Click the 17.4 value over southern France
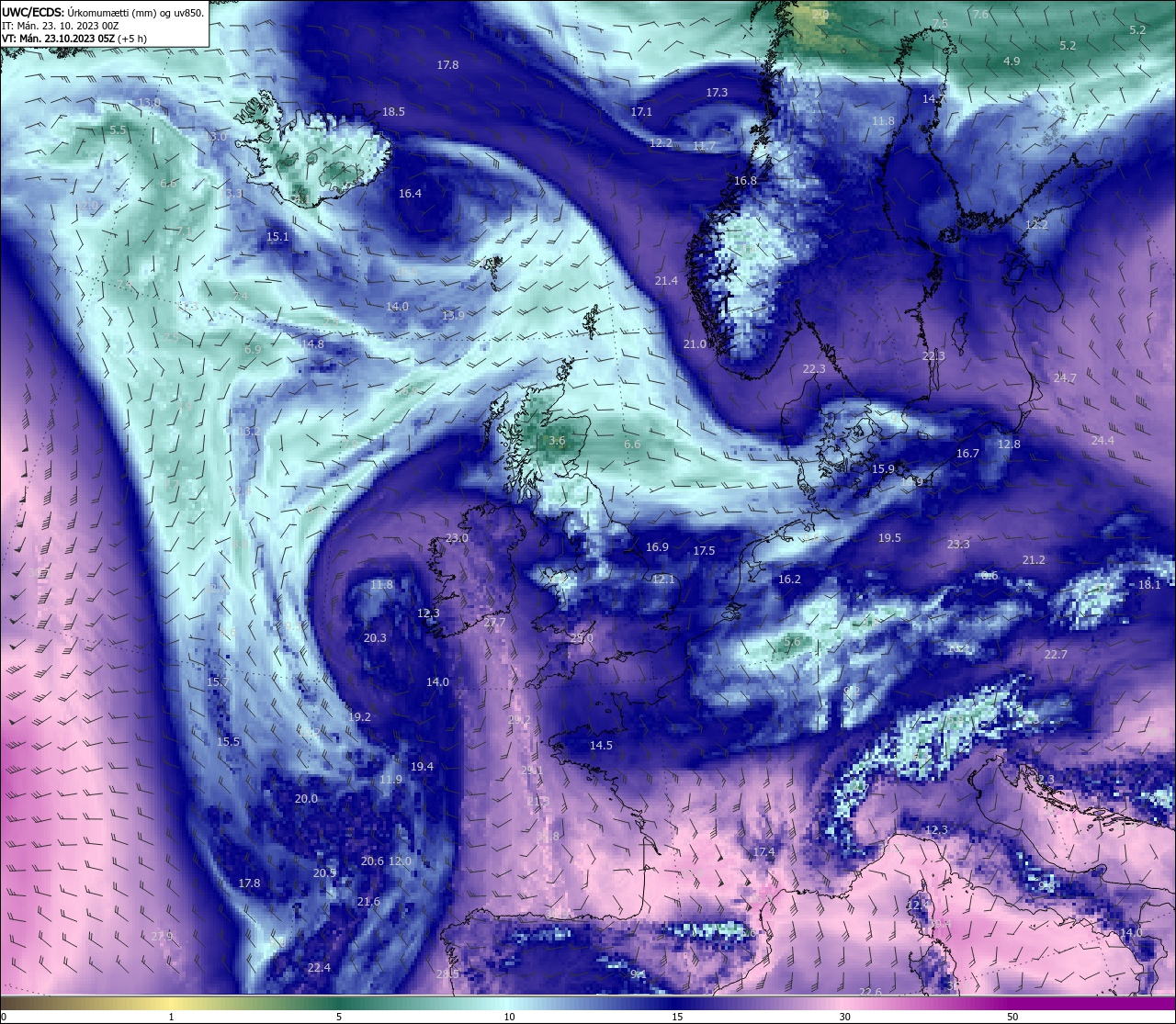Screen dimensions: 1176x1024 coord(763,851)
